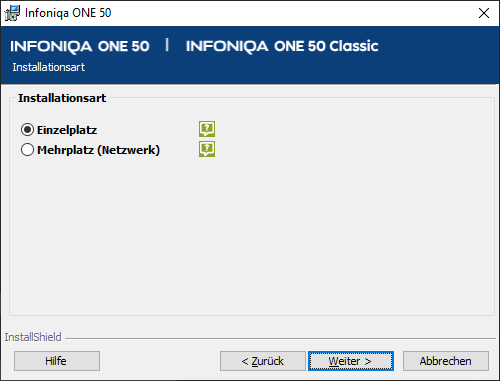Screen dimensions: 500x381
Task: Select the Einzelplatz radio button
Action: tap(27, 130)
